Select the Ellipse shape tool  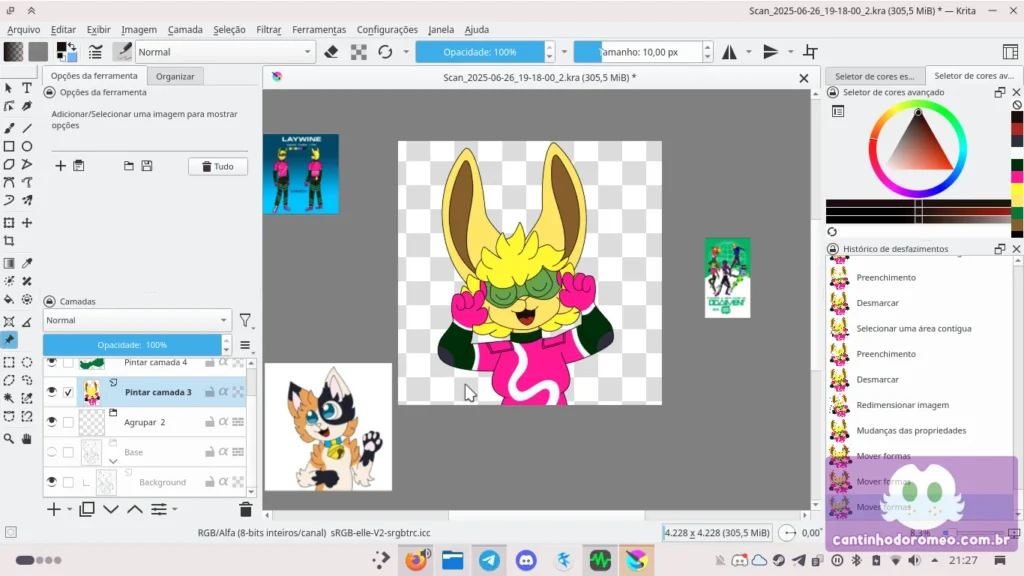tap(27, 146)
